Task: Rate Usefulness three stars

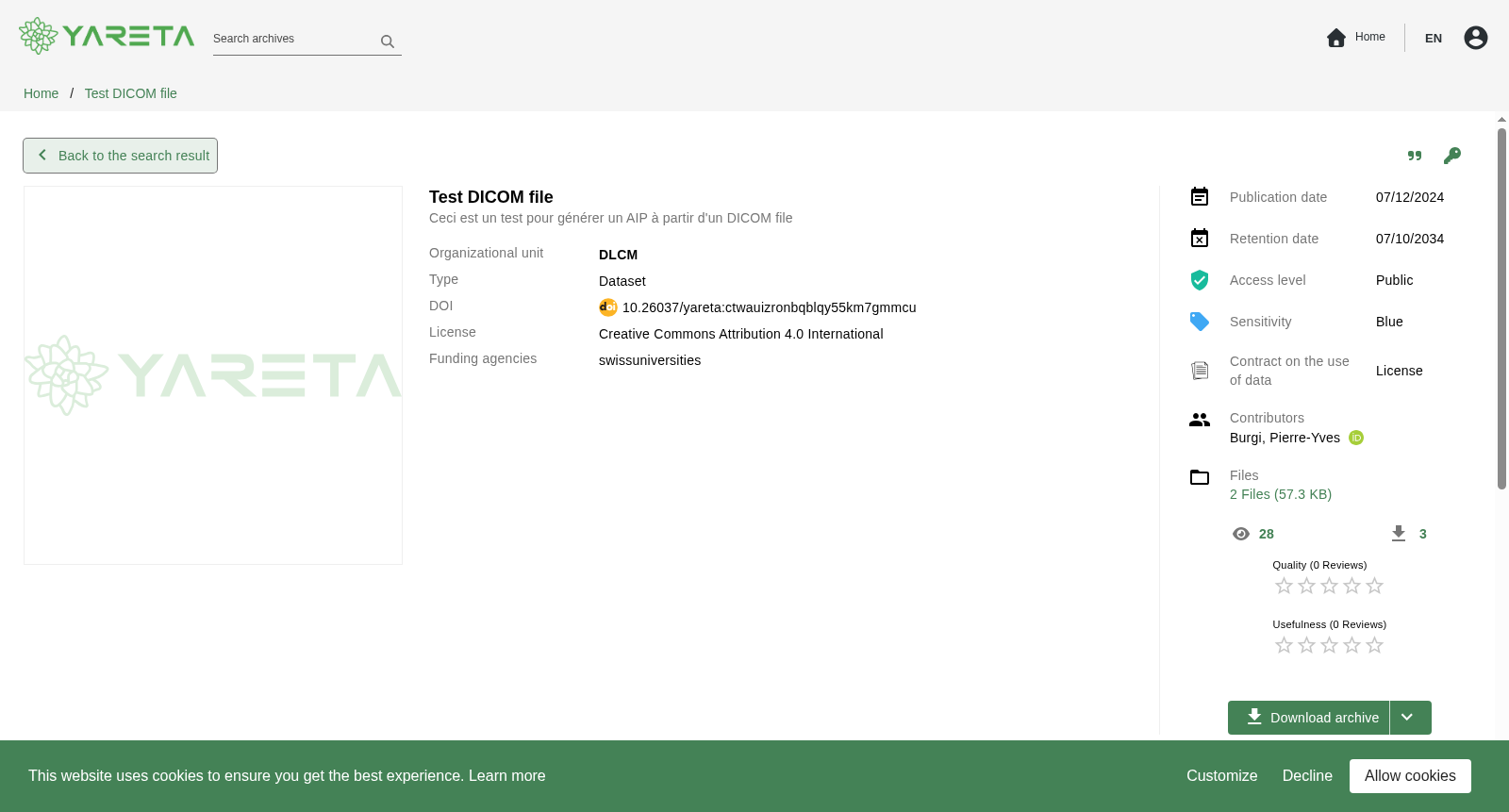Action: (1329, 645)
